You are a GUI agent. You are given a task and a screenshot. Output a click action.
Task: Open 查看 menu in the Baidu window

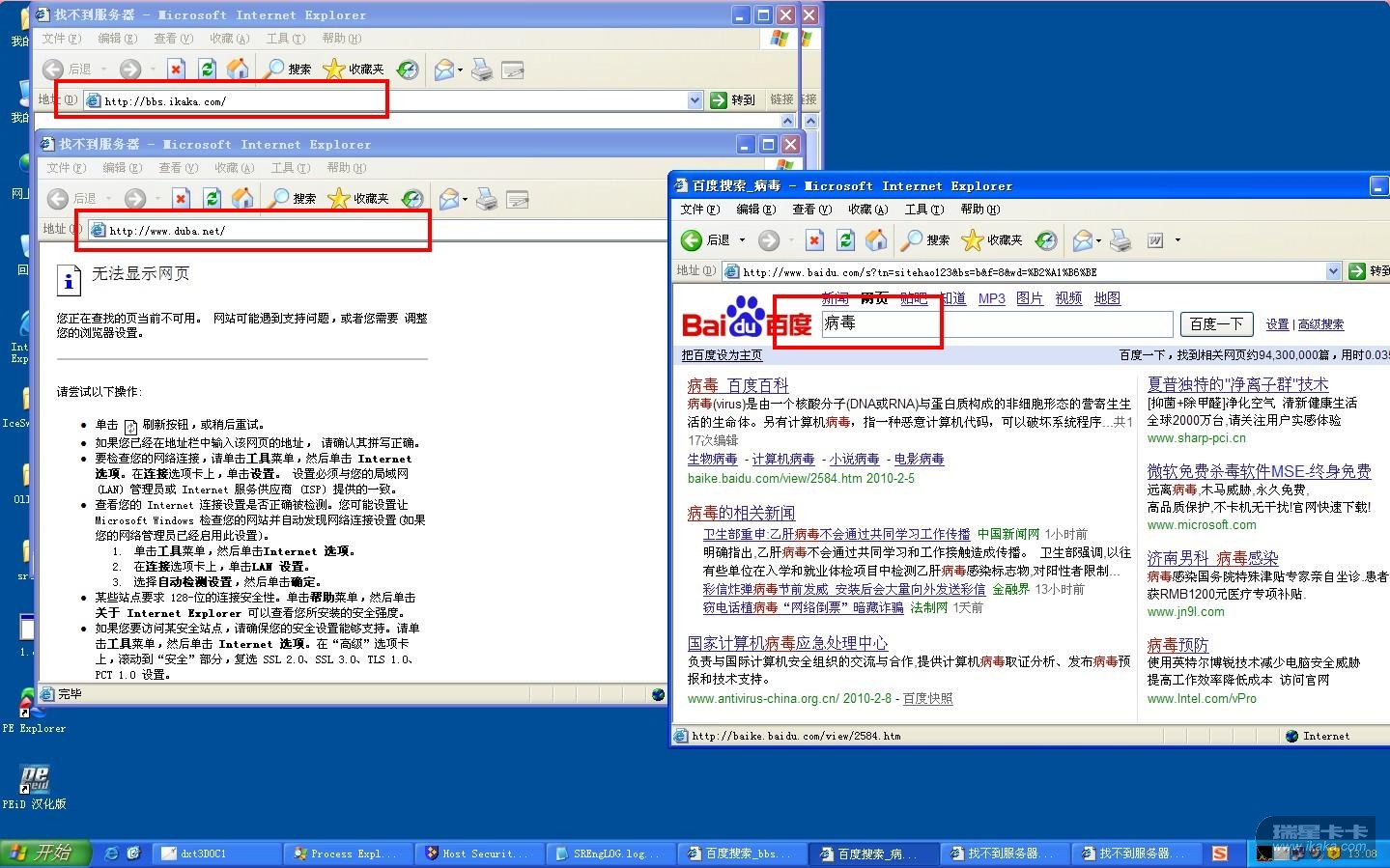tap(811, 210)
